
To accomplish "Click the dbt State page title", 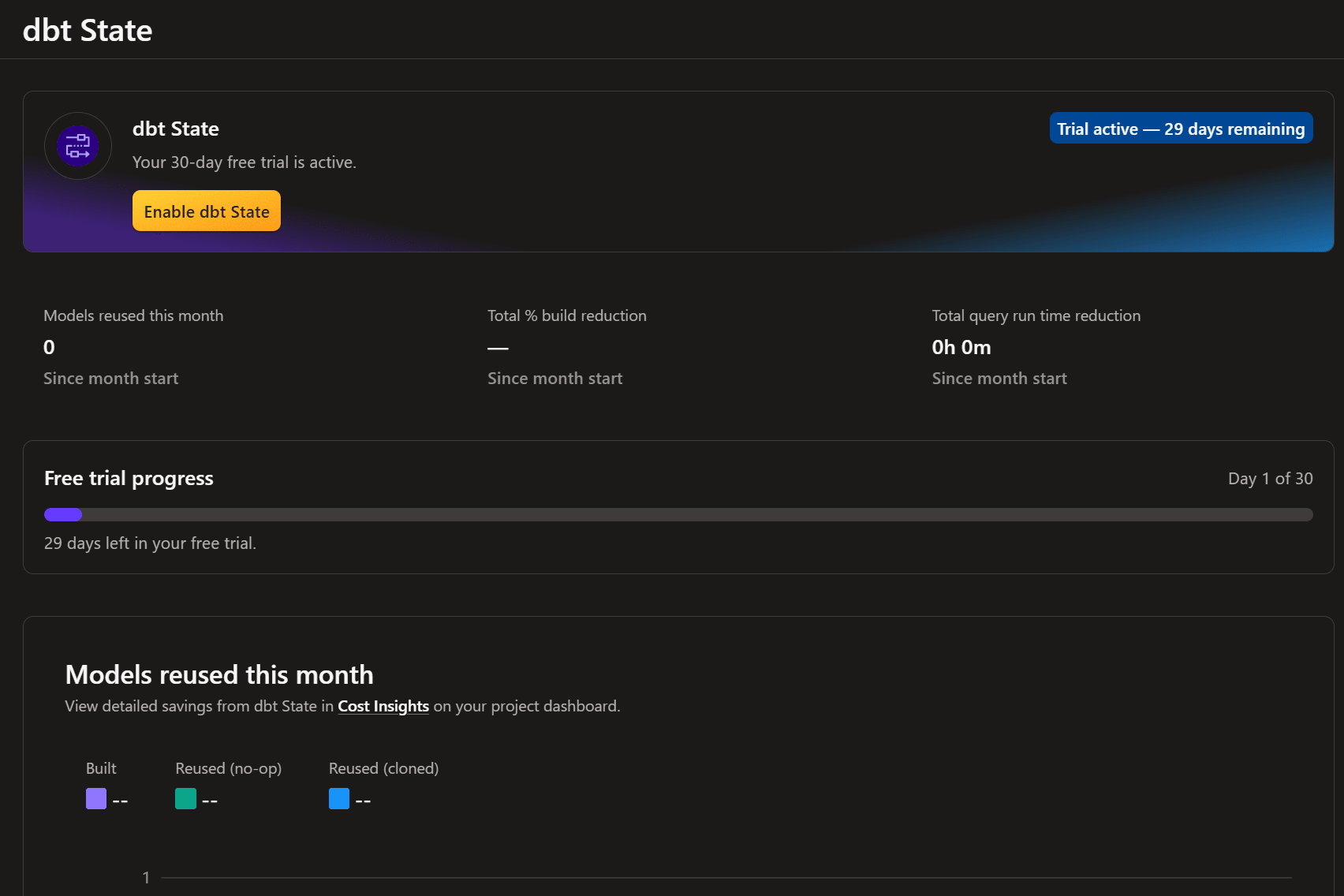I will coord(88,30).
